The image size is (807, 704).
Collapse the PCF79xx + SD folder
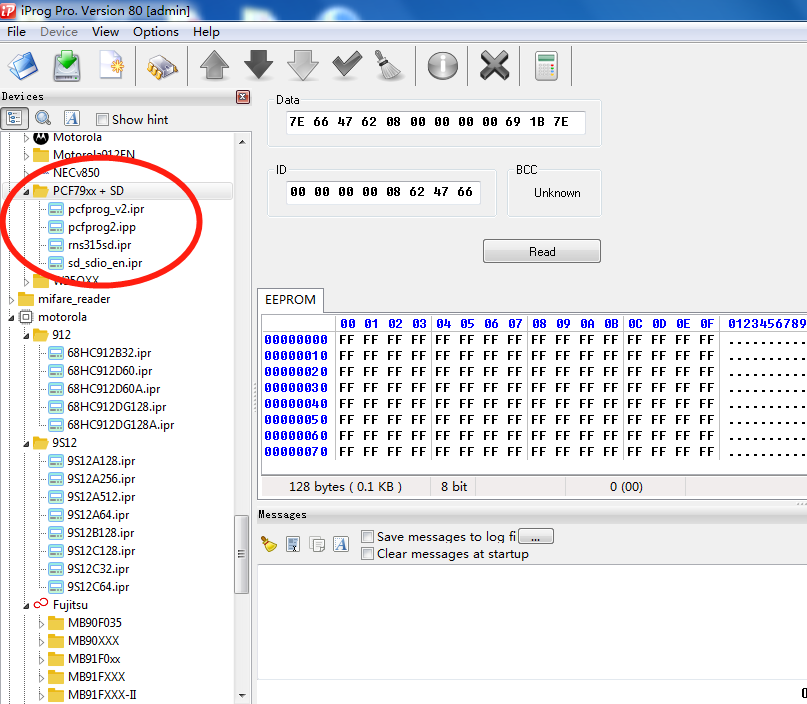pyautogui.click(x=26, y=191)
